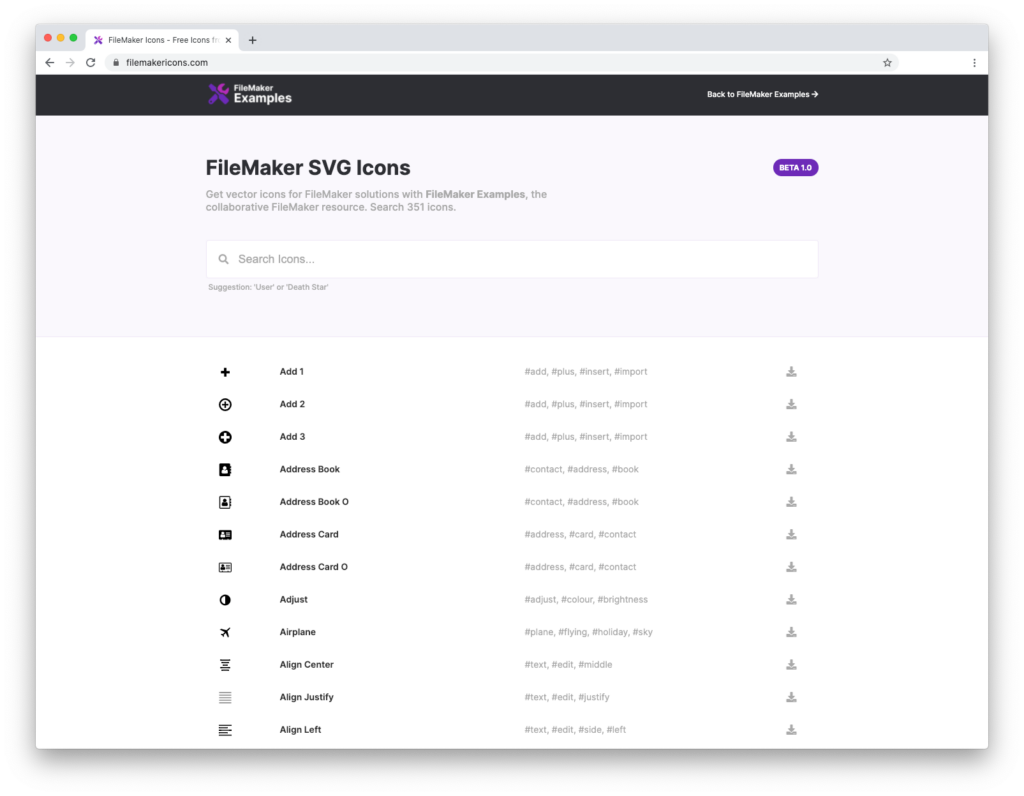Select the FileMaker Icons browser tab
The width and height of the screenshot is (1024, 796).
(x=162, y=40)
